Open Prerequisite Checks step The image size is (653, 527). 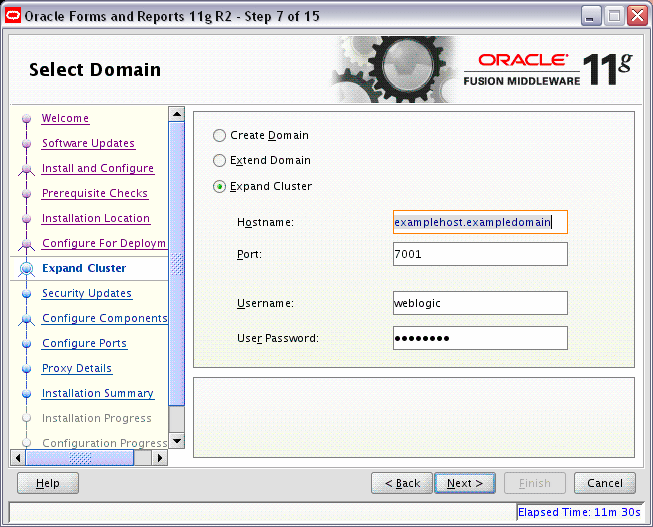pos(95,193)
